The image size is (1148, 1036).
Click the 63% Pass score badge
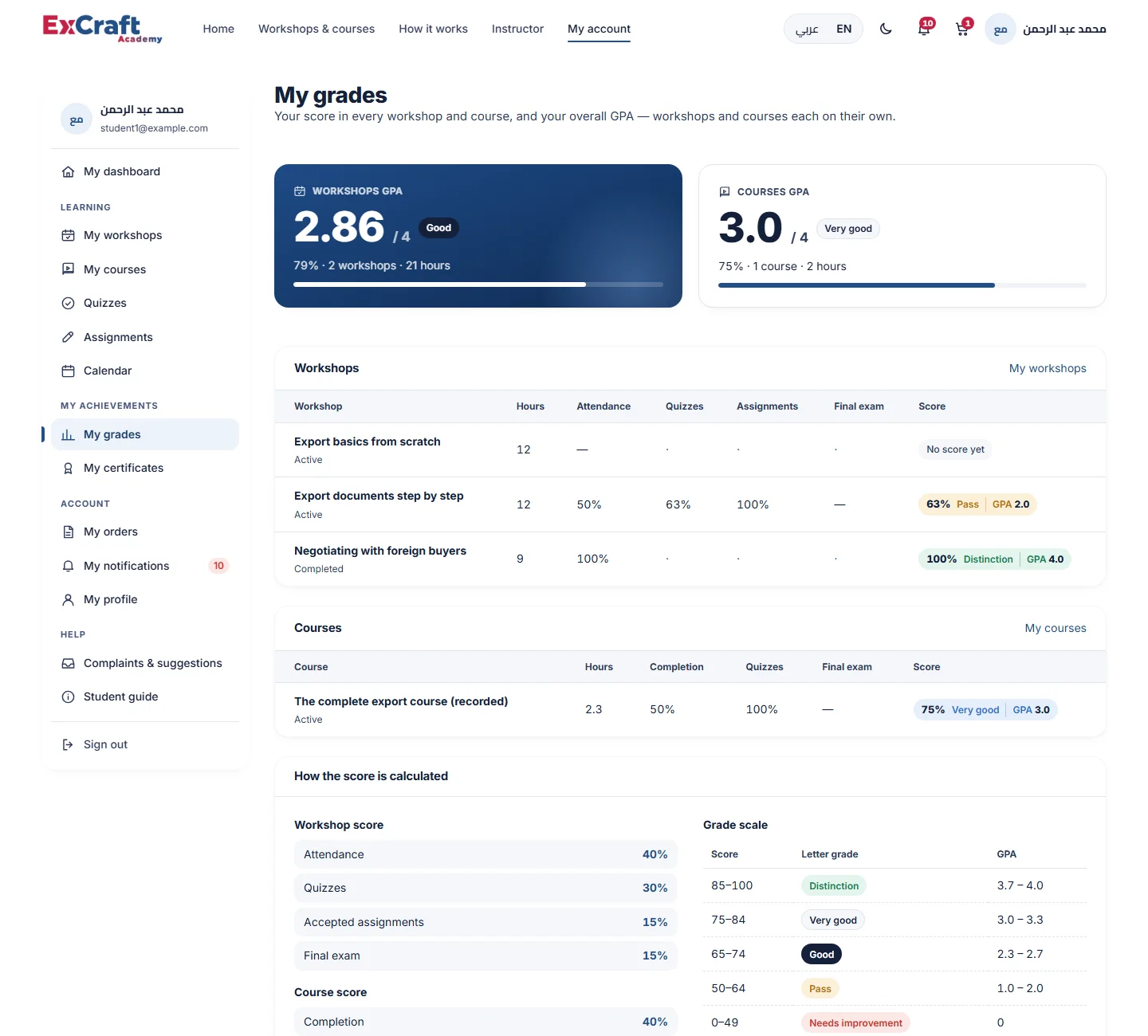pos(977,504)
